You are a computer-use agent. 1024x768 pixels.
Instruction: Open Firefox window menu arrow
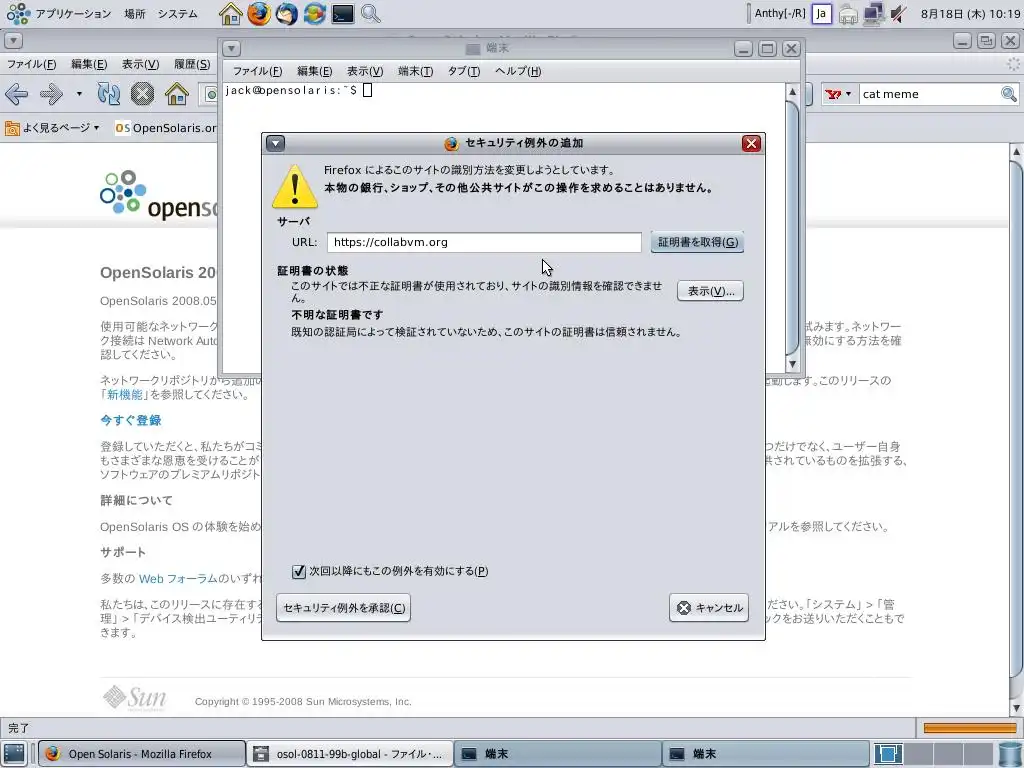pos(14,40)
